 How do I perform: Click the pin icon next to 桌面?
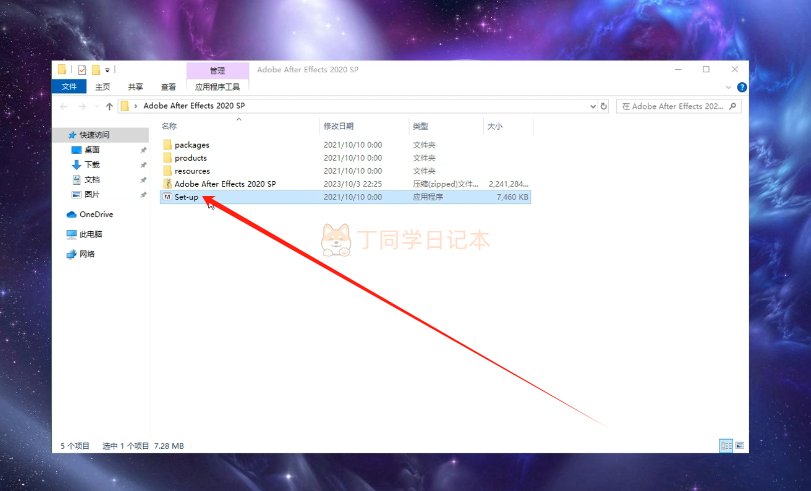click(143, 150)
